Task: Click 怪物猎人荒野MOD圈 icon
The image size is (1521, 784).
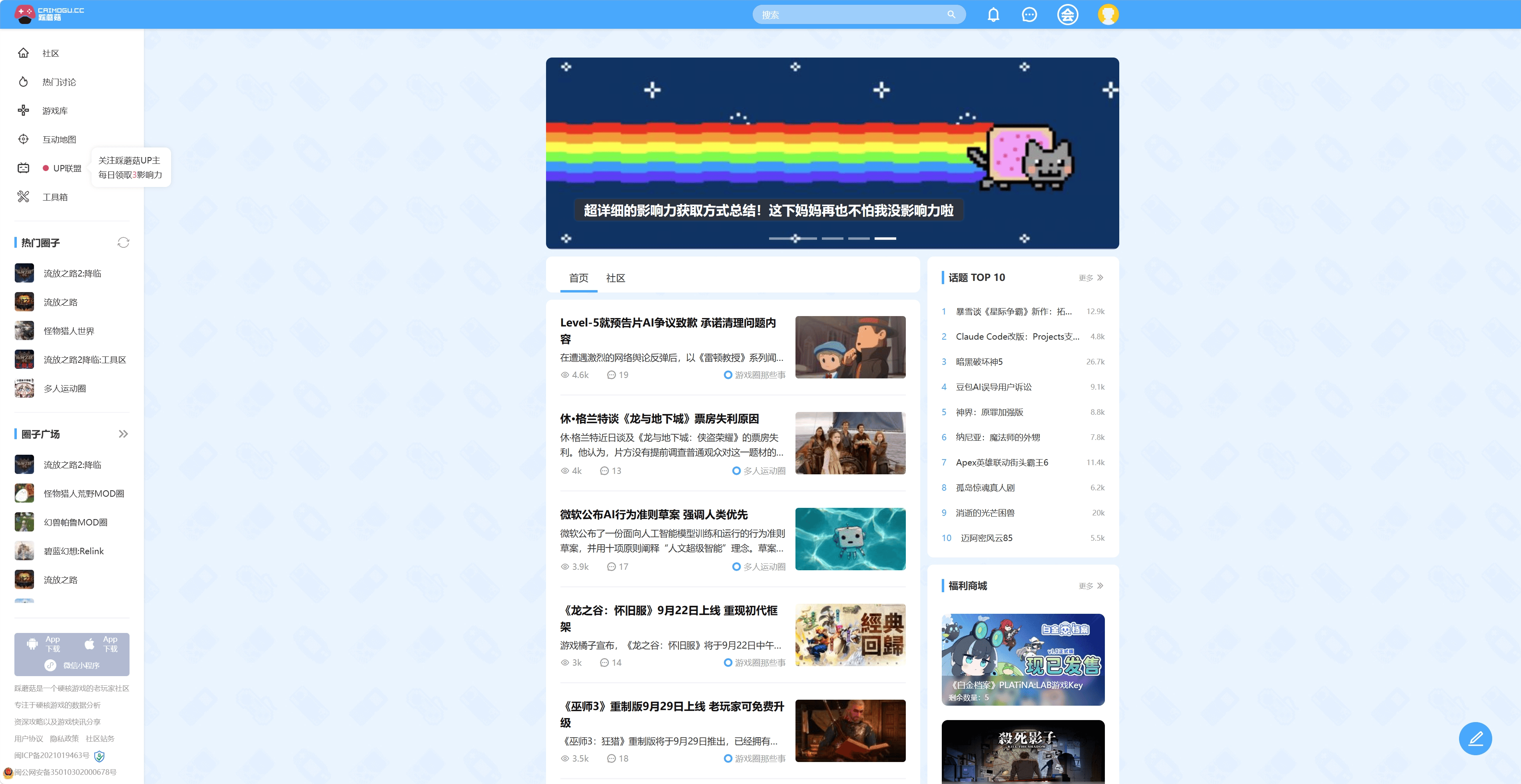Action: point(24,493)
